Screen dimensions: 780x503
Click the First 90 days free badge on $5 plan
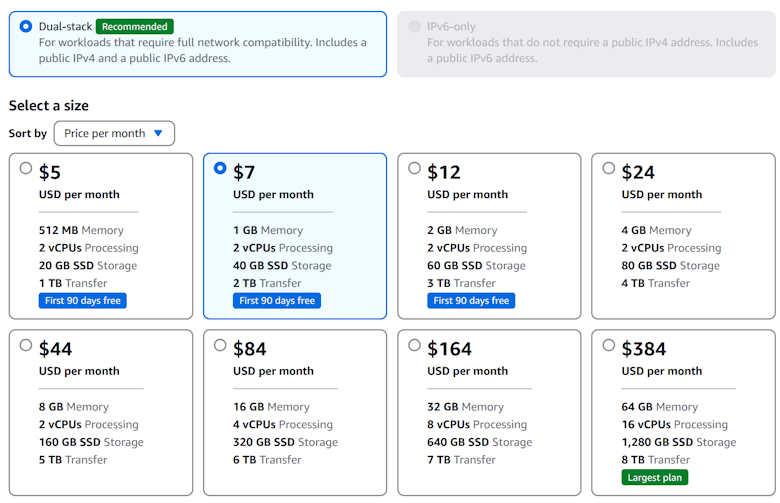pos(83,301)
